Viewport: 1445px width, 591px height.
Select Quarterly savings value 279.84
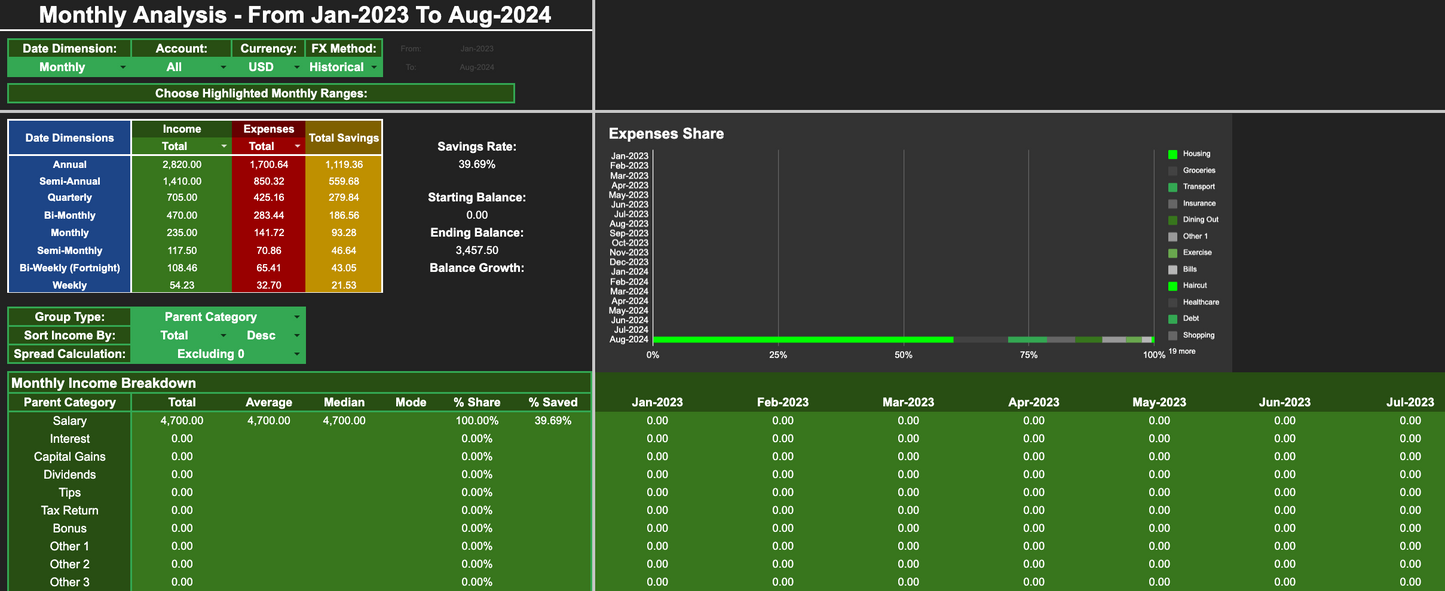tap(344, 198)
